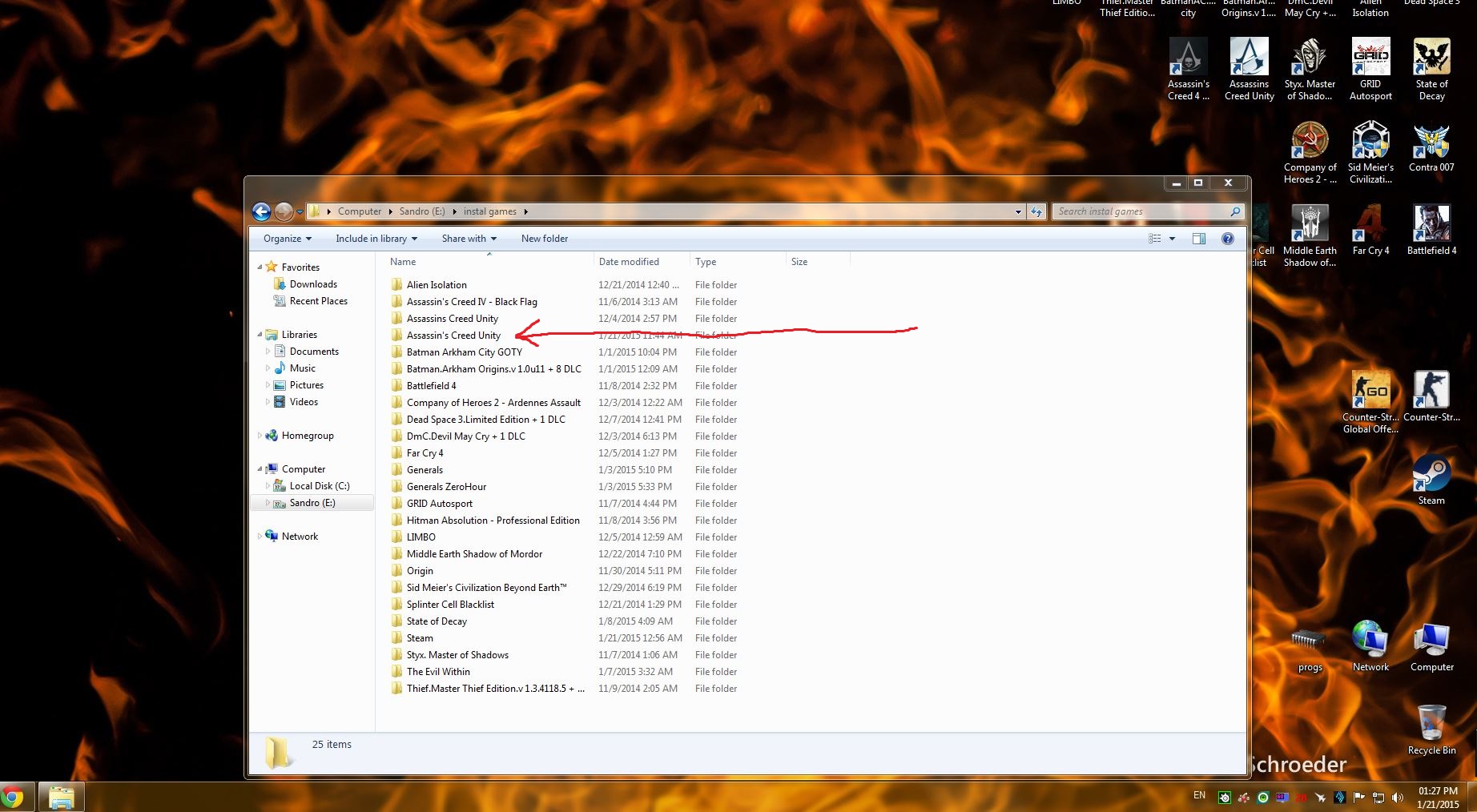Click the Contra 007 desktop icon
Viewport: 1477px width, 812px height.
click(1431, 147)
